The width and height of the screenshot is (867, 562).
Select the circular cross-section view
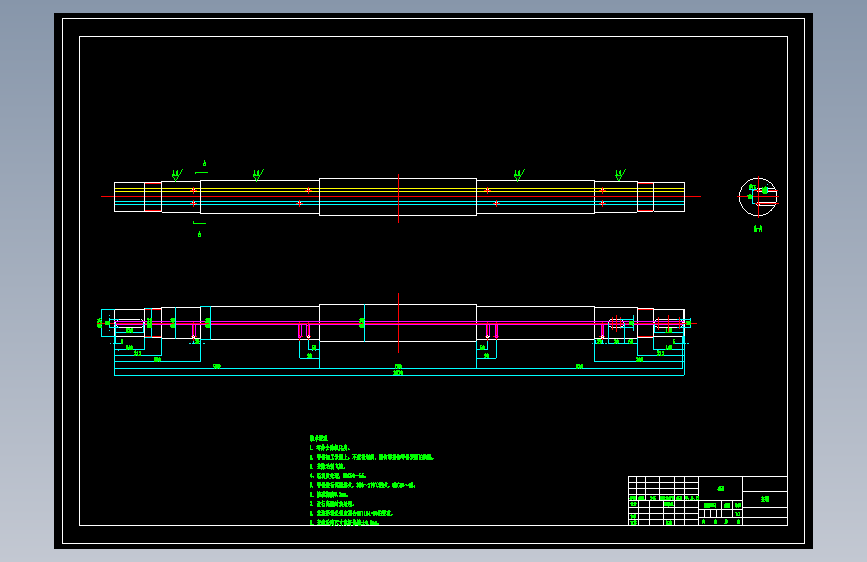tap(758, 196)
